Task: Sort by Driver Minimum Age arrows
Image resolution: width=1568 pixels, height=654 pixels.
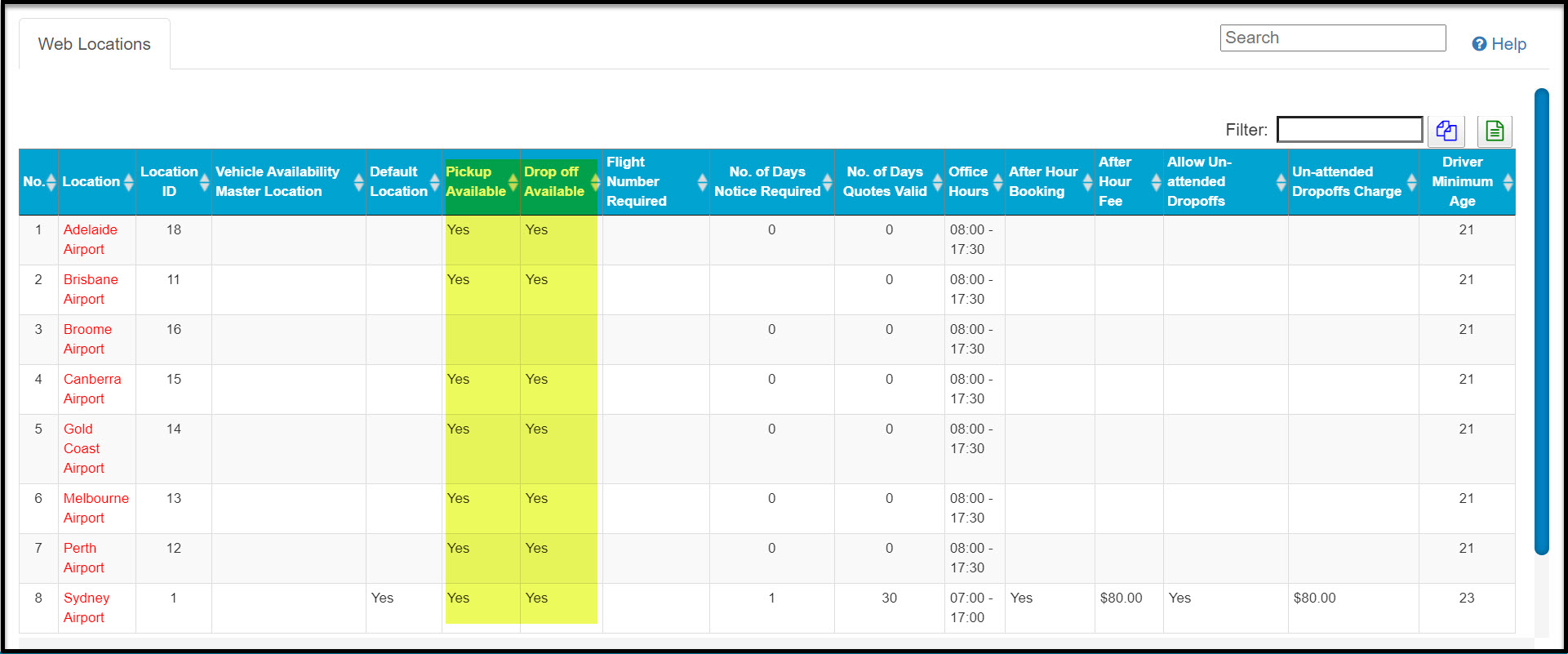Action: 1508,182
